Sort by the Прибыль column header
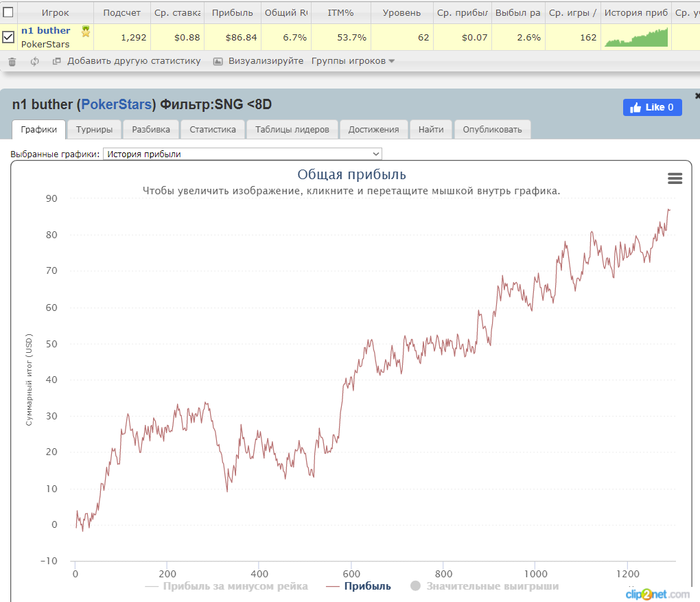This screenshot has height=602, width=700. click(232, 13)
